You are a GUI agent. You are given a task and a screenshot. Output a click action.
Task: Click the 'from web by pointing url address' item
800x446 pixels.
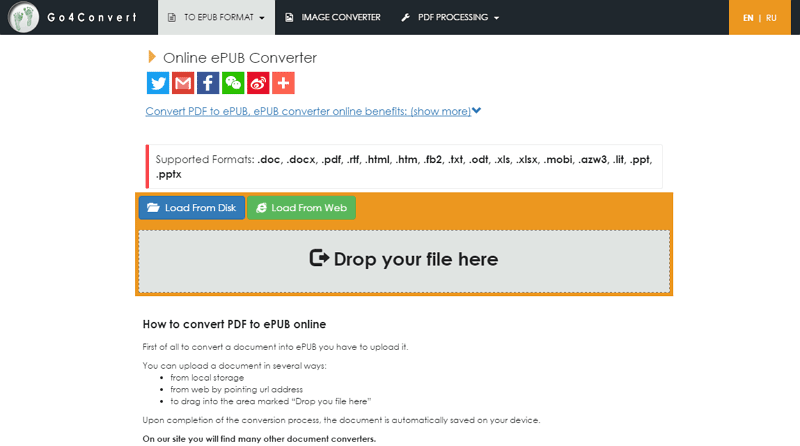(236, 389)
